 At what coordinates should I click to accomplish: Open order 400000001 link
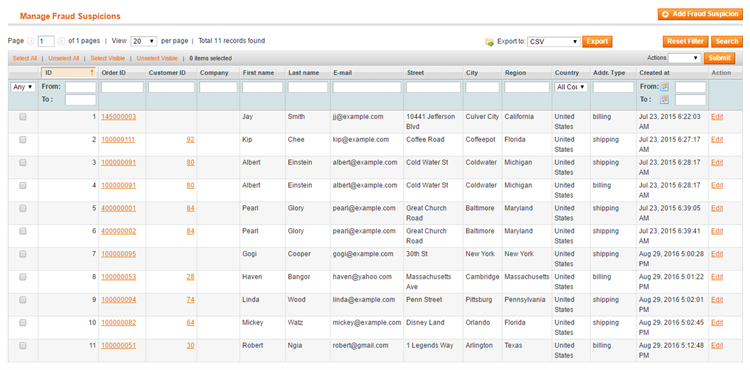119,208
